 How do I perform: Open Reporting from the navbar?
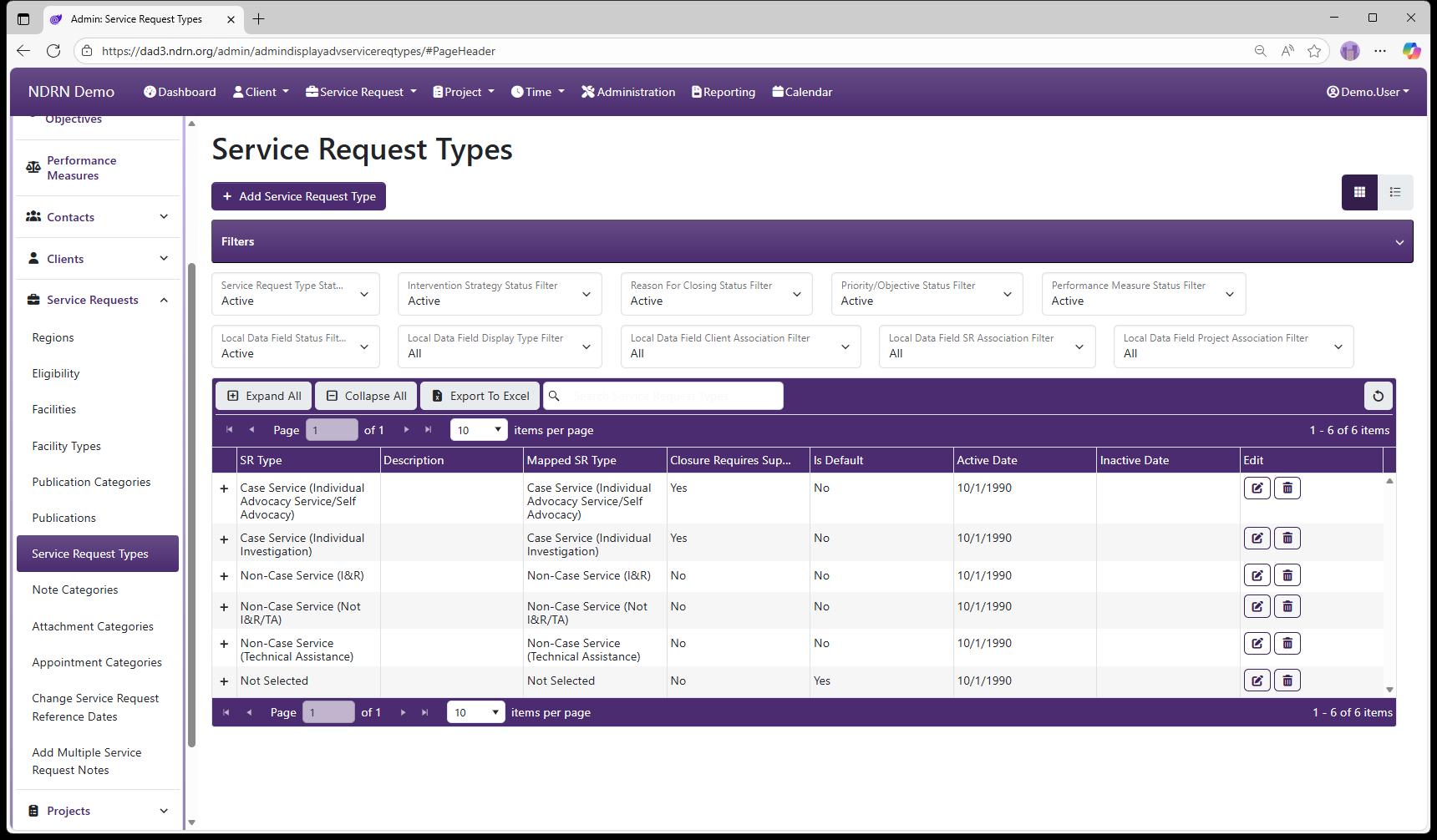[724, 92]
